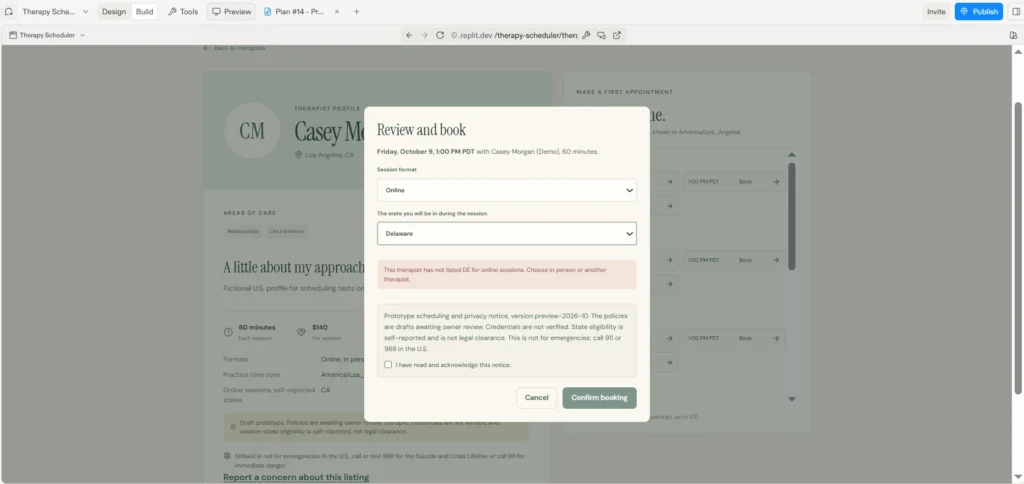Click the Confirm booking button
Viewport: 1024px width, 484px height.
[600, 398]
